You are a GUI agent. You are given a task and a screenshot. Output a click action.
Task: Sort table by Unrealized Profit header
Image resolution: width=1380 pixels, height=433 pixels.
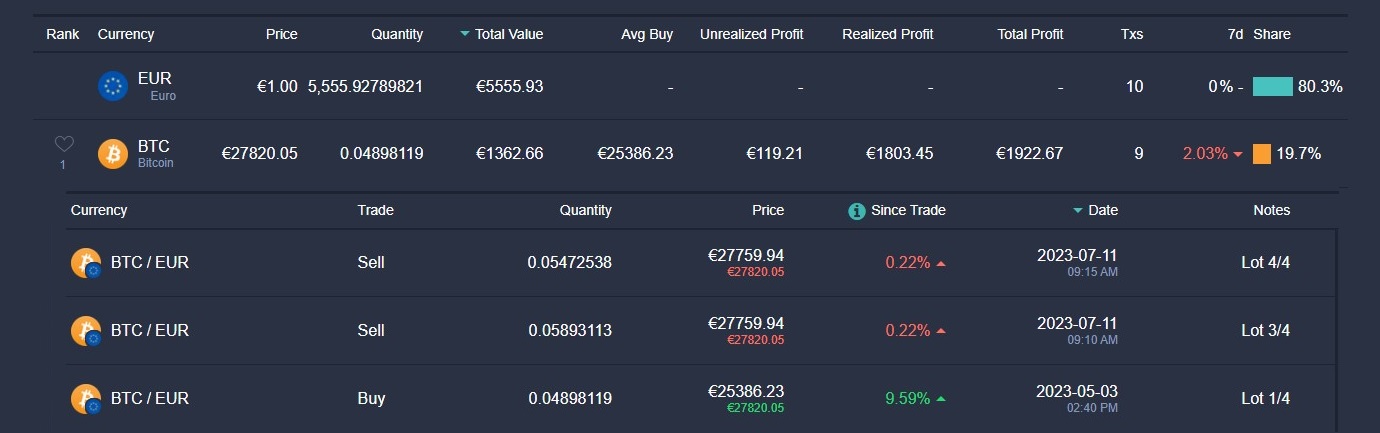[x=751, y=34]
